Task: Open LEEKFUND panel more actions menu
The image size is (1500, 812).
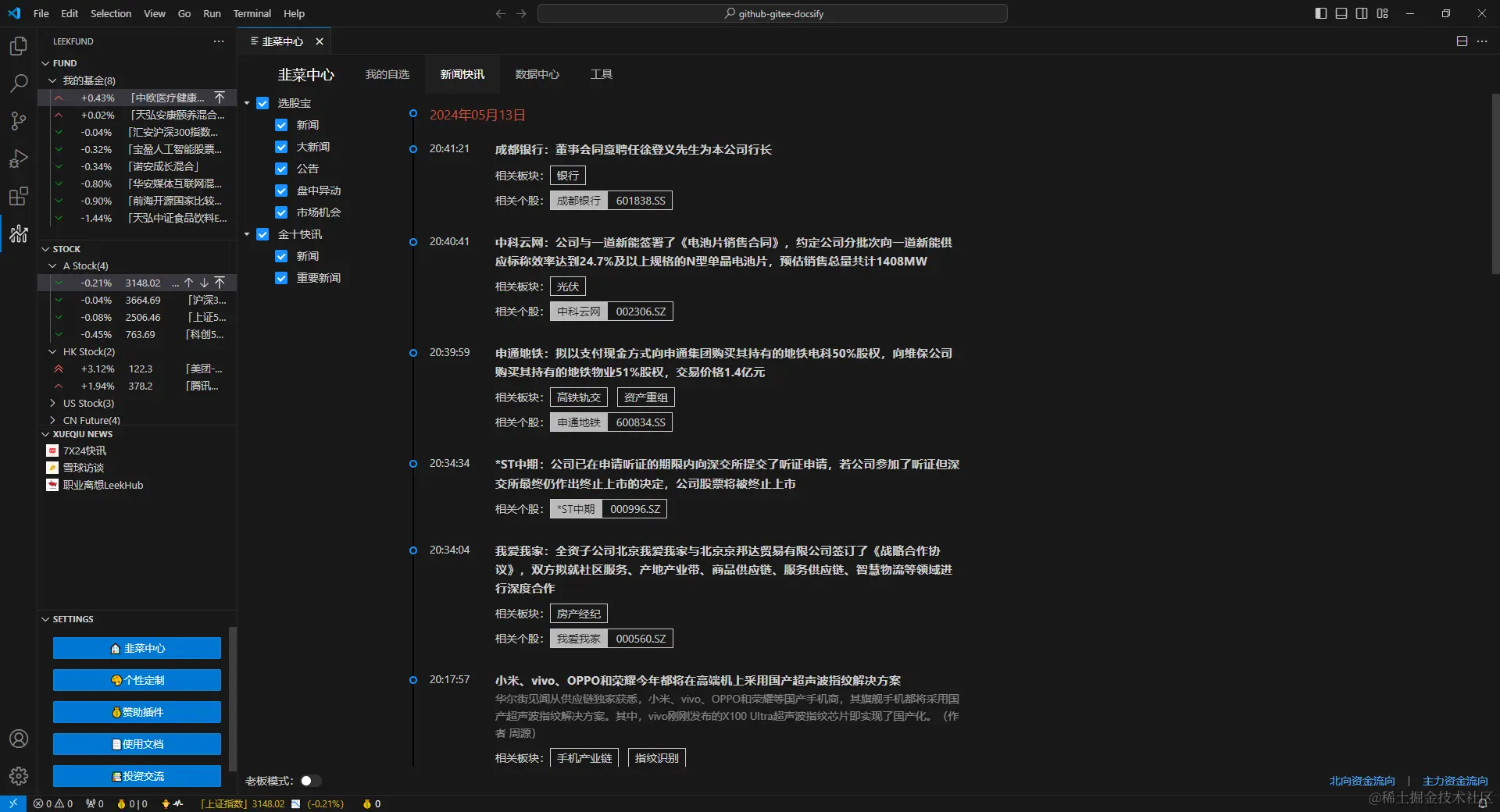Action: [219, 41]
